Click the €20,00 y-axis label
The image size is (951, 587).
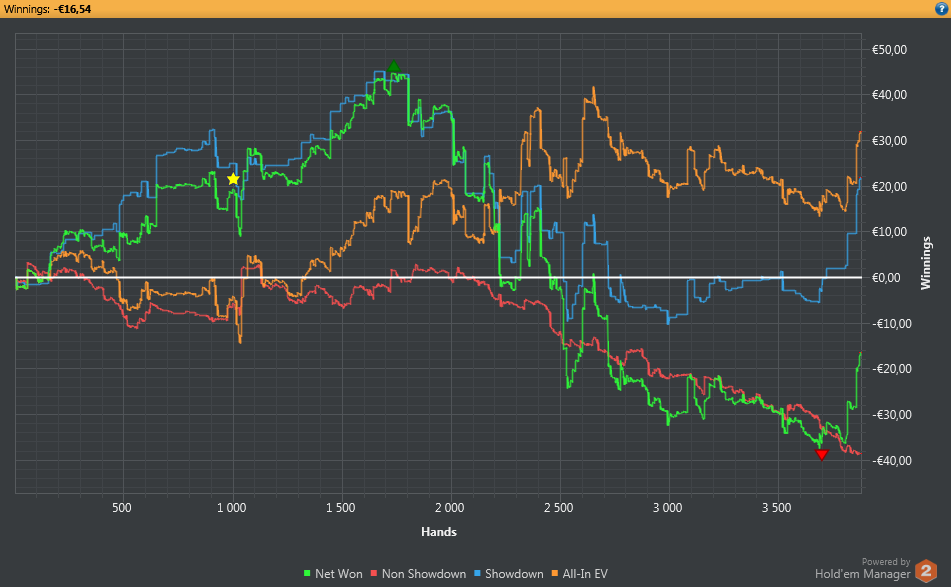(x=889, y=187)
